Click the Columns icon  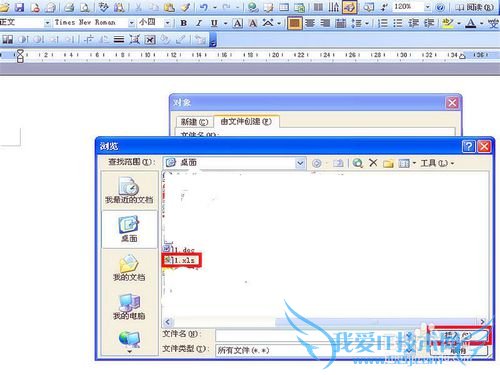(x=318, y=7)
